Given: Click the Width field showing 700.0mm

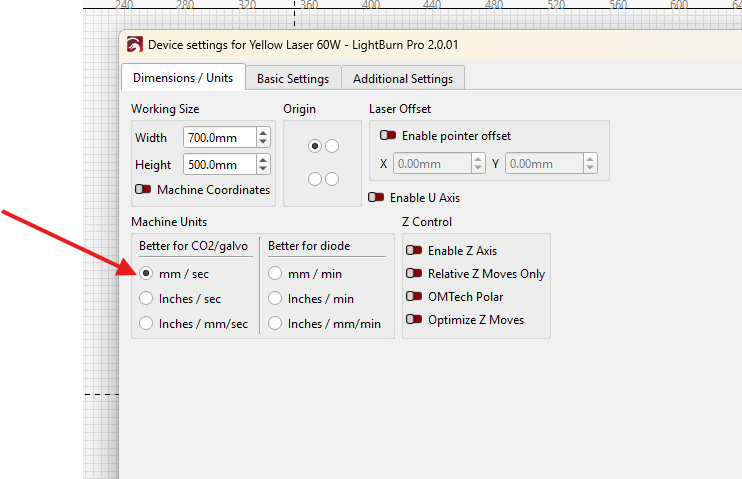Looking at the screenshot, I should click(220, 138).
